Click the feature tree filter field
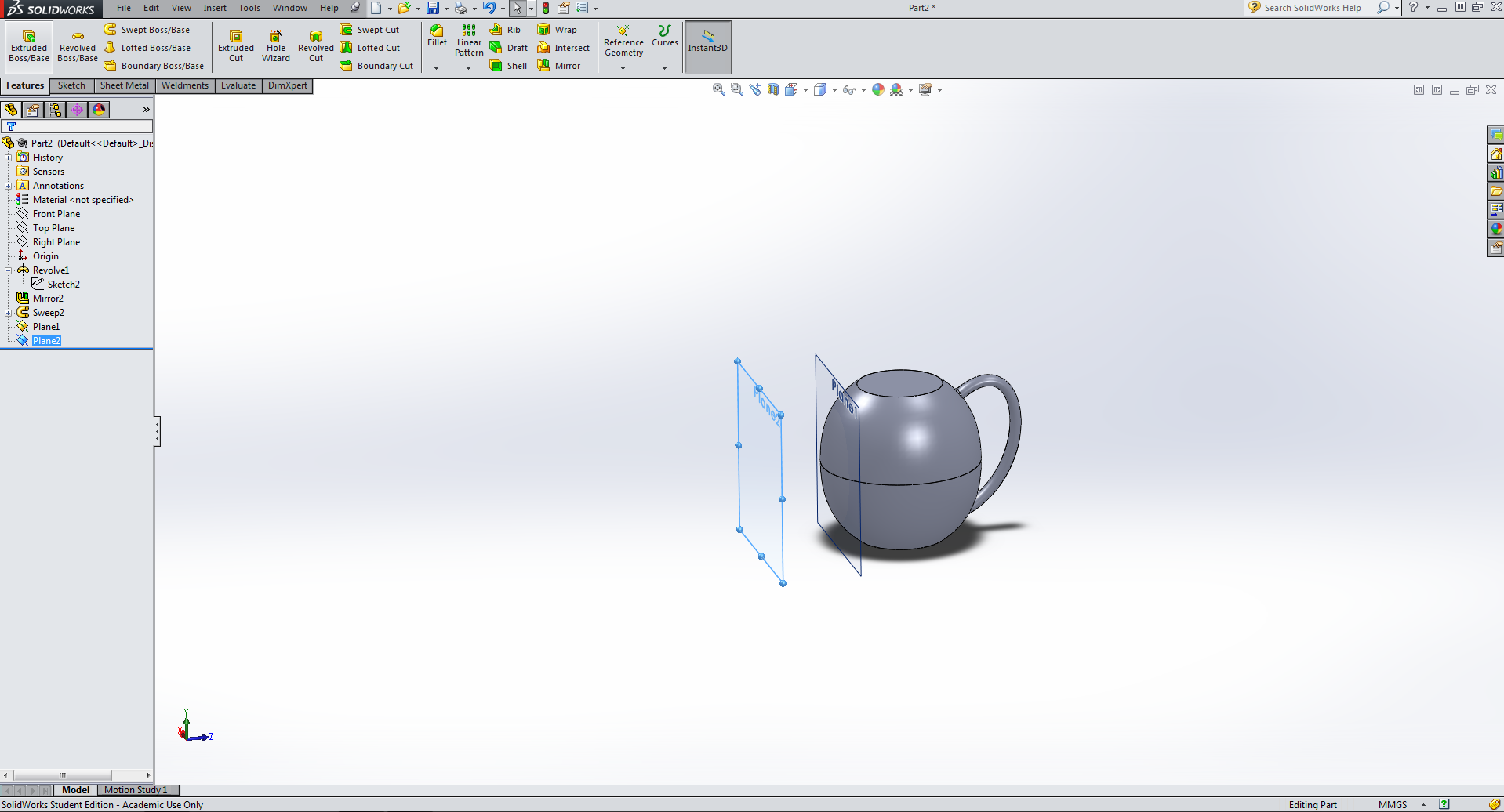1504x812 pixels. click(77, 126)
